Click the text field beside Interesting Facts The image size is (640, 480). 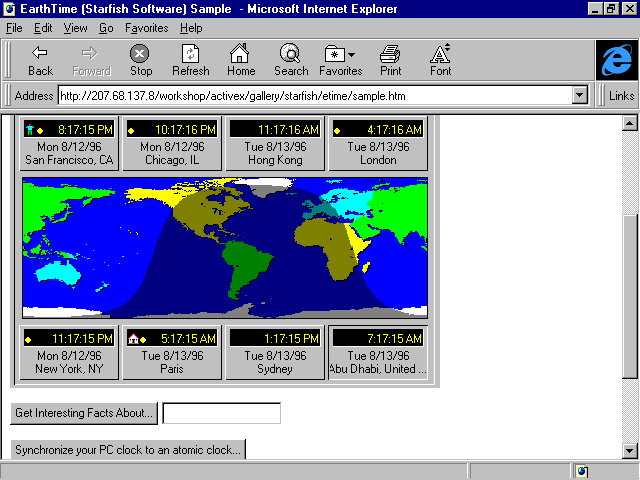pyautogui.click(x=221, y=413)
